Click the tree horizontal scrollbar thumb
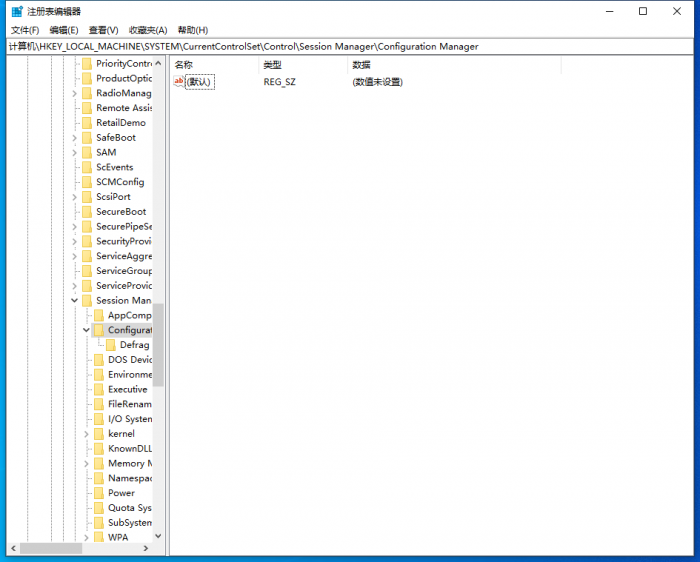The width and height of the screenshot is (700, 562). [x=51, y=548]
